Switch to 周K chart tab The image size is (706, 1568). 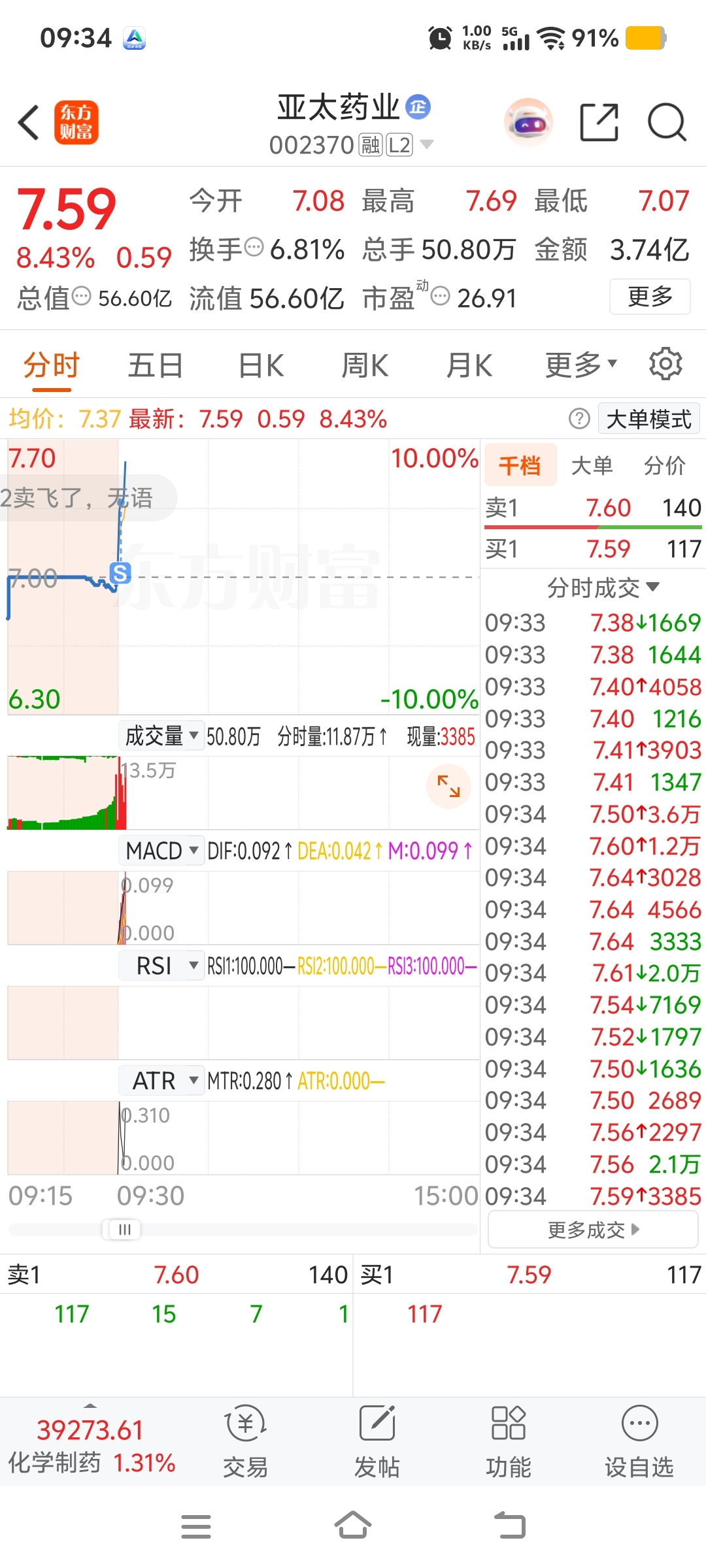click(365, 365)
